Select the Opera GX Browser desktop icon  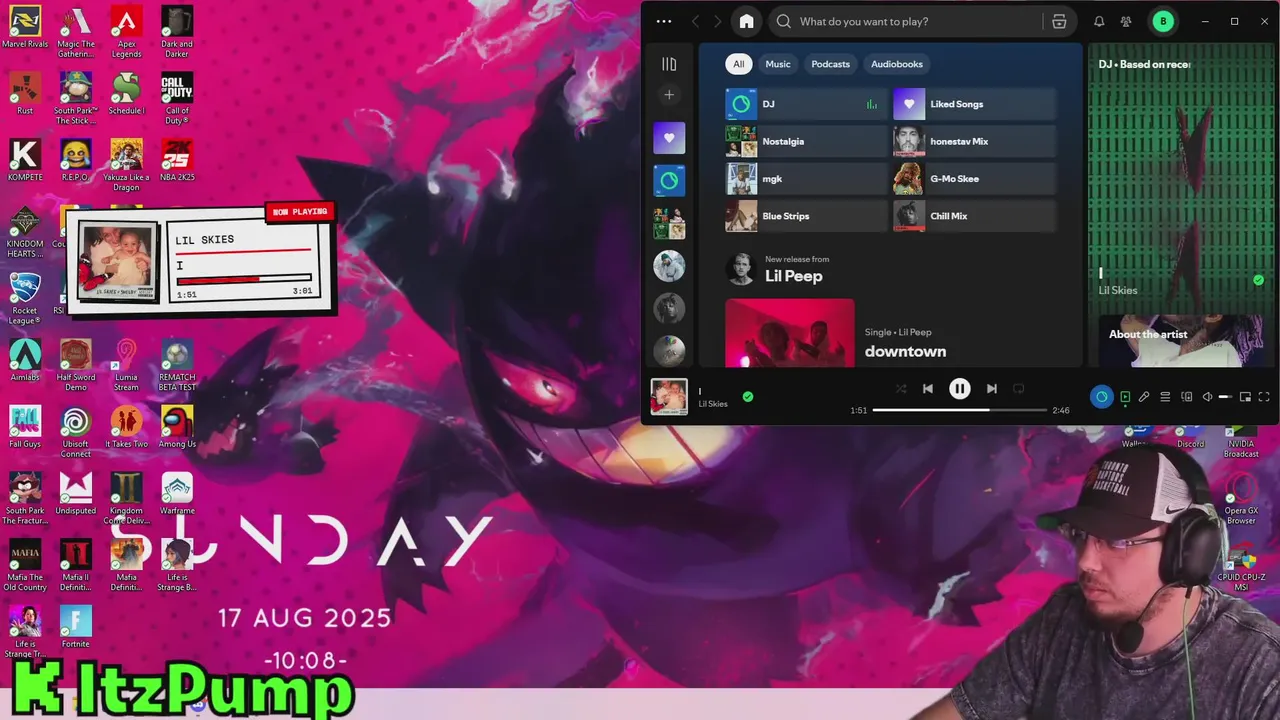coord(1241,499)
